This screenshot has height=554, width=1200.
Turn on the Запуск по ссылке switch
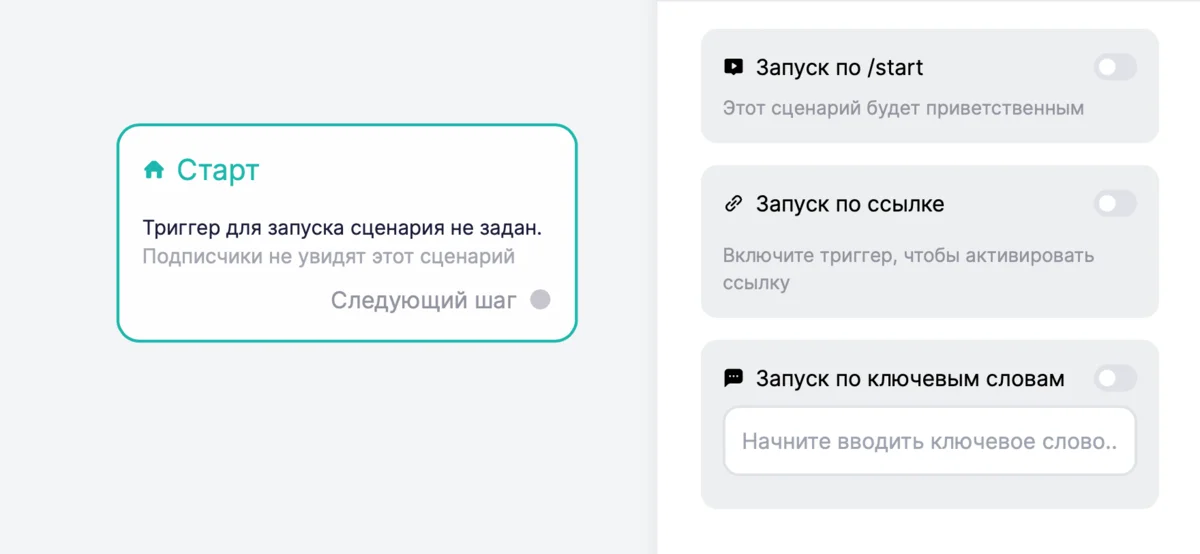pos(1115,204)
